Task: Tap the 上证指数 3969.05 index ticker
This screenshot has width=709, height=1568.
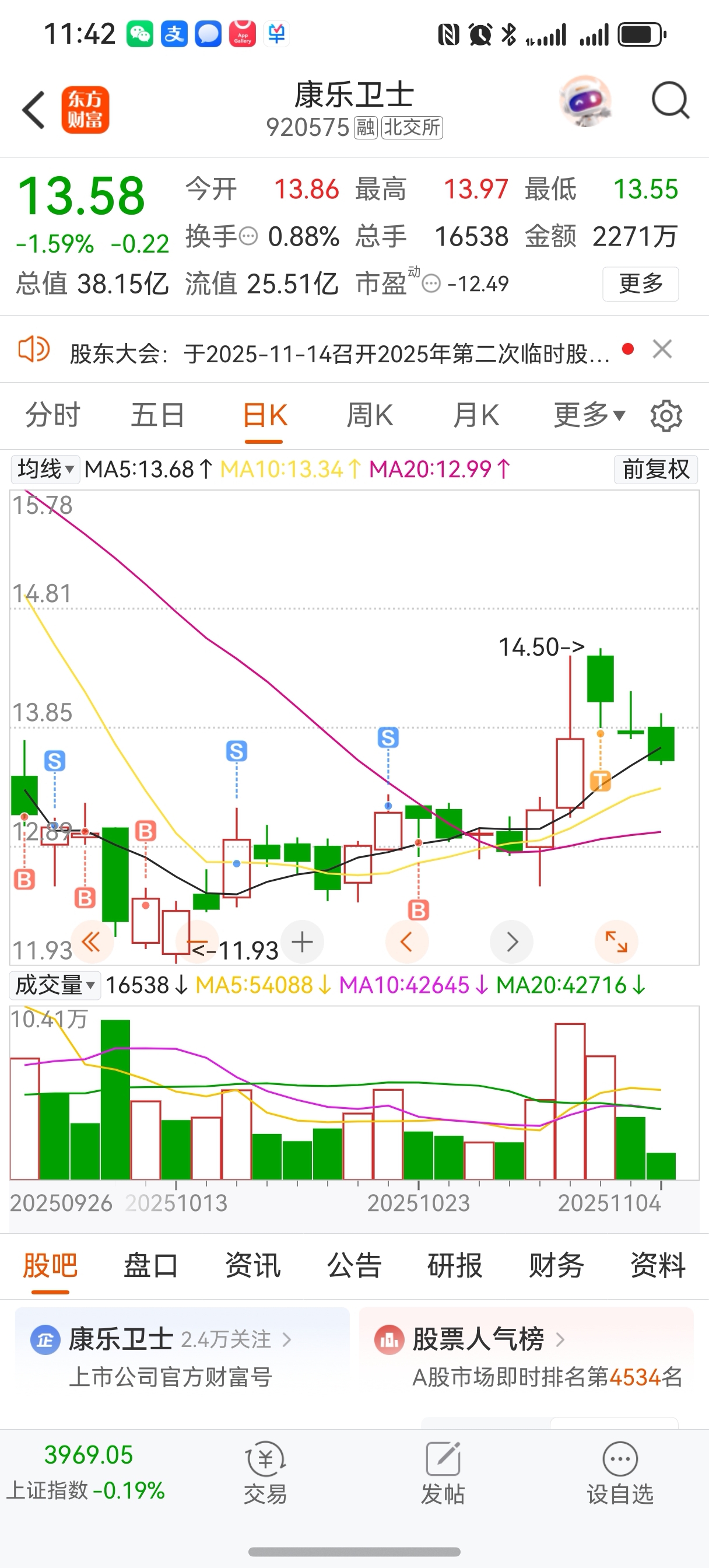Action: pos(86,1472)
